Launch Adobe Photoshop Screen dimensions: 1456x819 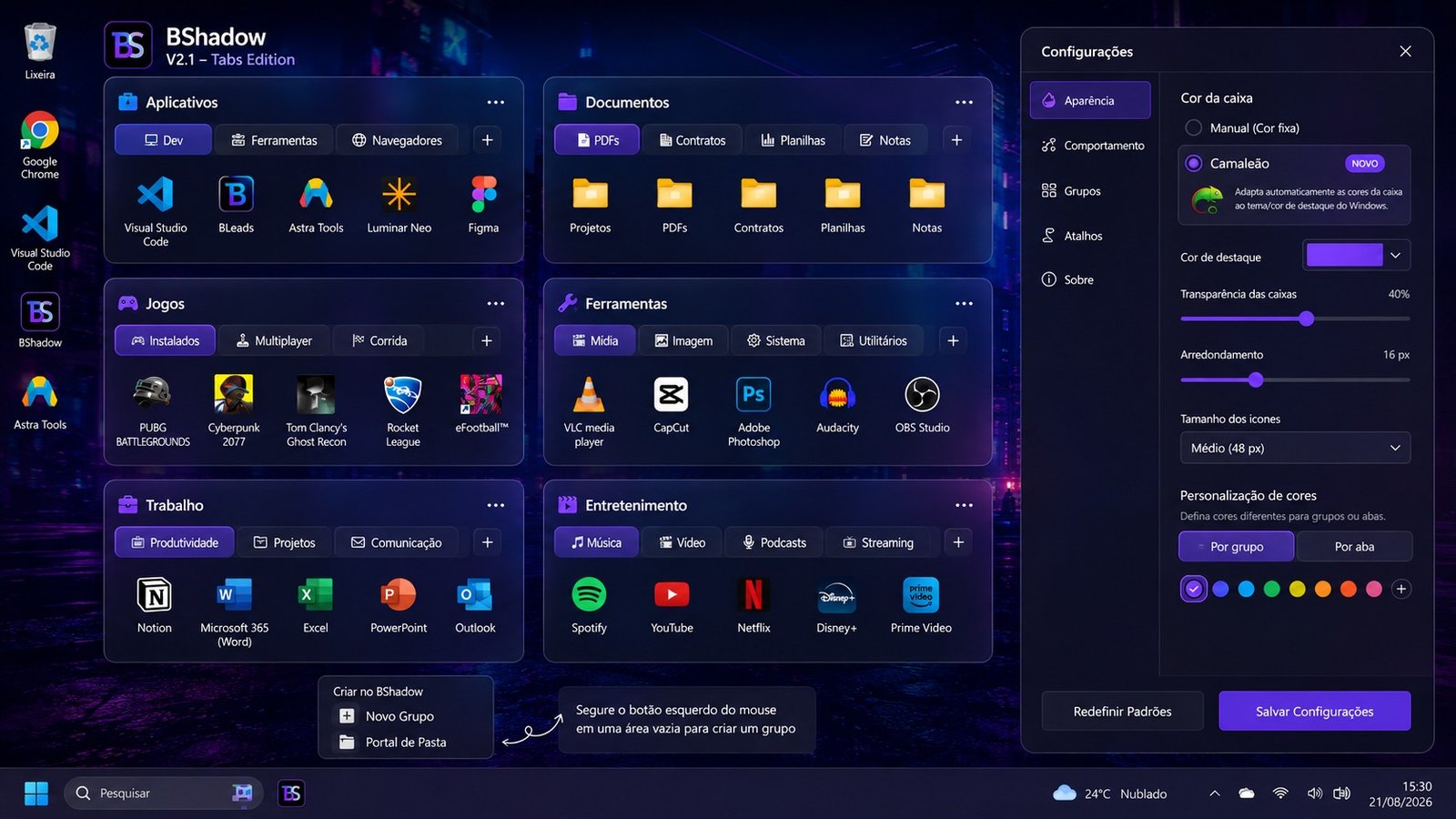[x=753, y=395]
